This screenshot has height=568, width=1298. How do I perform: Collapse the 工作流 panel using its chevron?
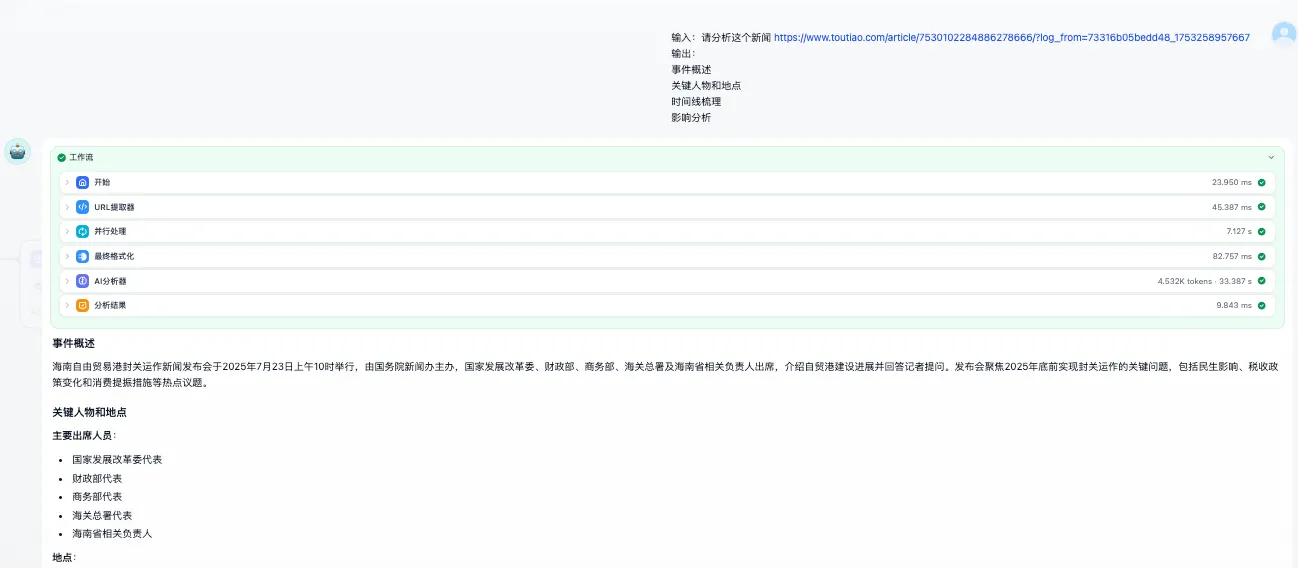[x=1271, y=157]
